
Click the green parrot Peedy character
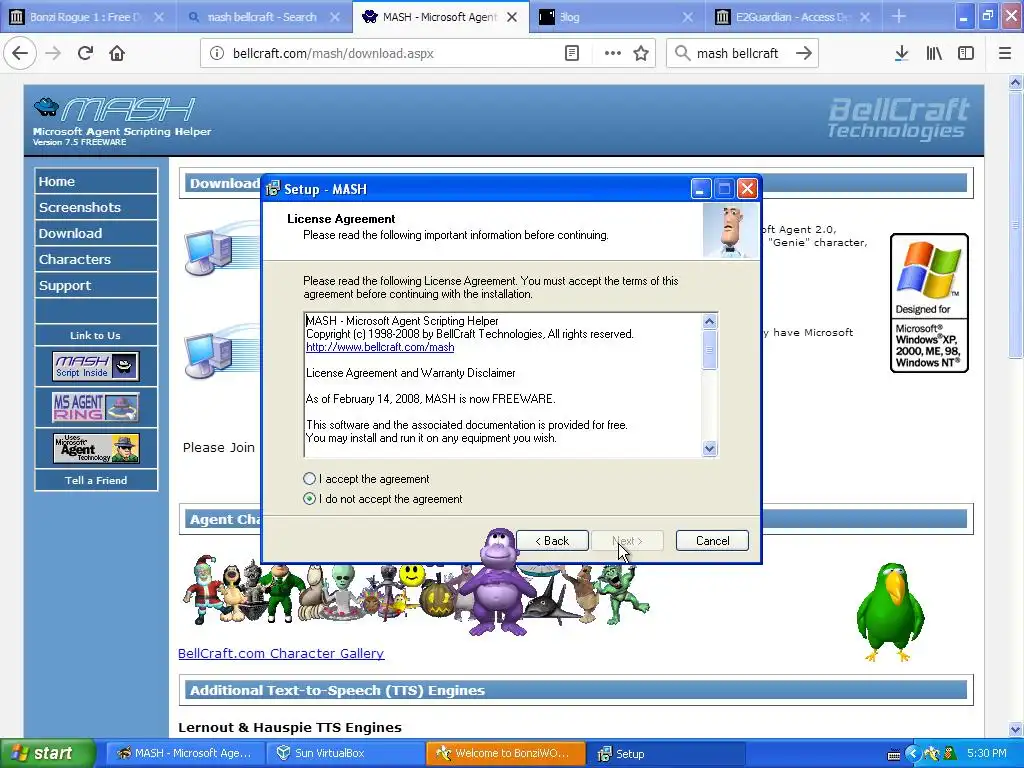coord(890,612)
